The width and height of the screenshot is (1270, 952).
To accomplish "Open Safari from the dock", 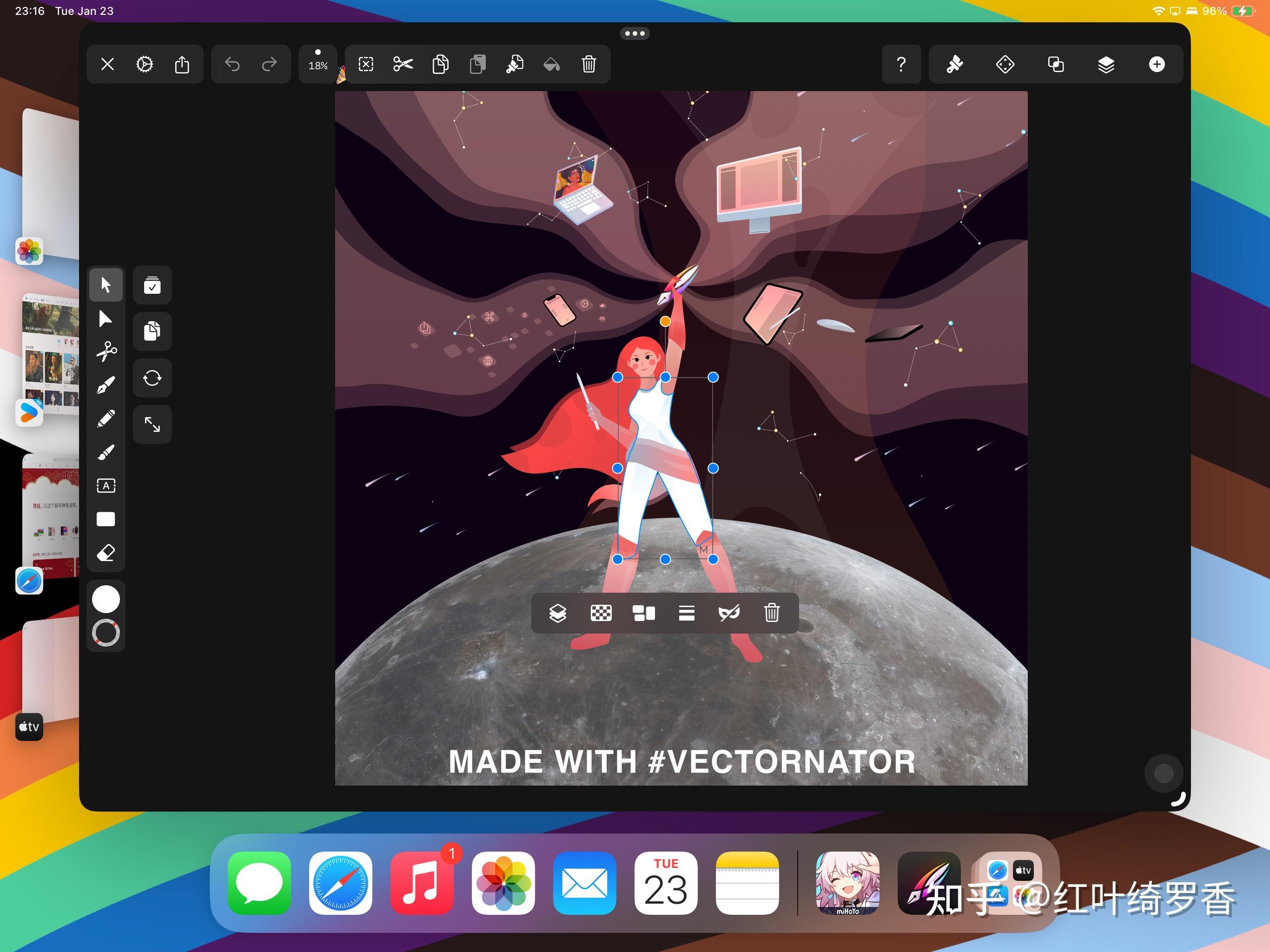I will 340,883.
